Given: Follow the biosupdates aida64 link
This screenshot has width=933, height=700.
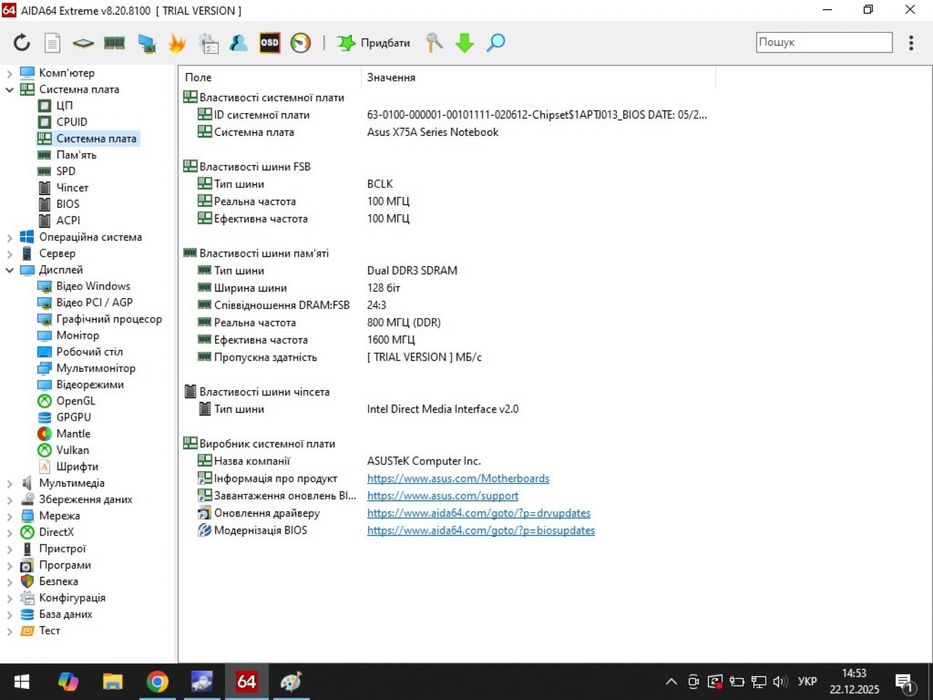Looking at the screenshot, I should click(481, 530).
